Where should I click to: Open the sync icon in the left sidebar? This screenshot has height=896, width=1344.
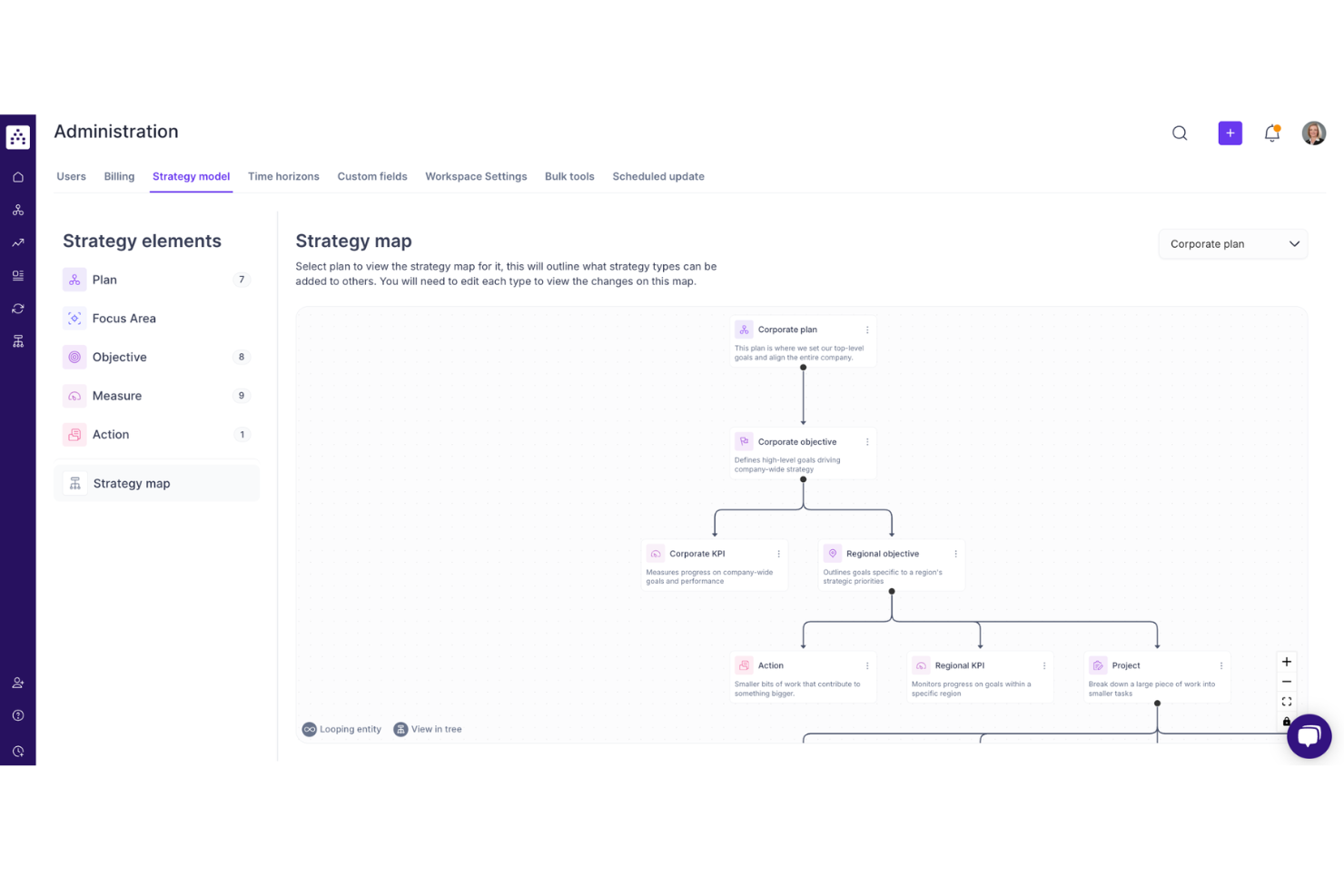[x=17, y=308]
